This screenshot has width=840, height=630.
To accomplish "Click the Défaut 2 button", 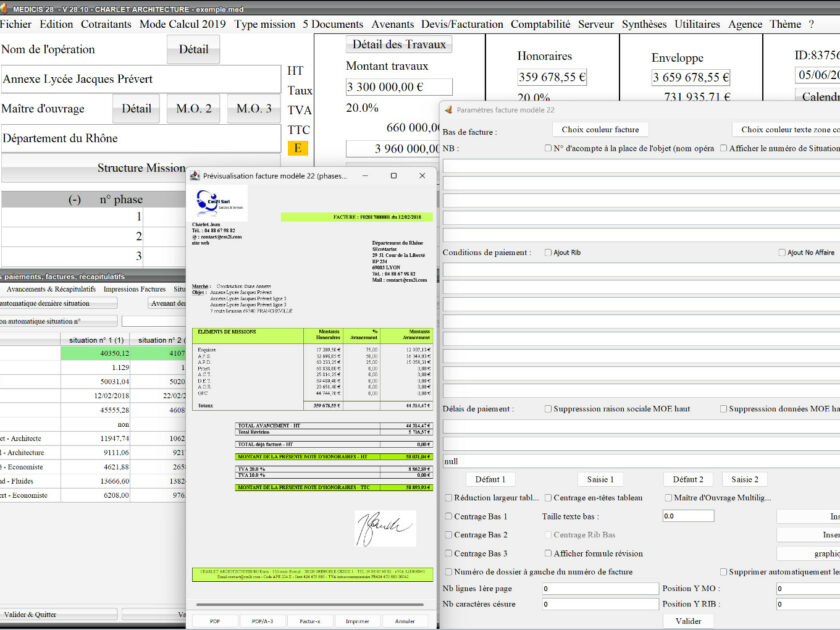I will click(688, 479).
